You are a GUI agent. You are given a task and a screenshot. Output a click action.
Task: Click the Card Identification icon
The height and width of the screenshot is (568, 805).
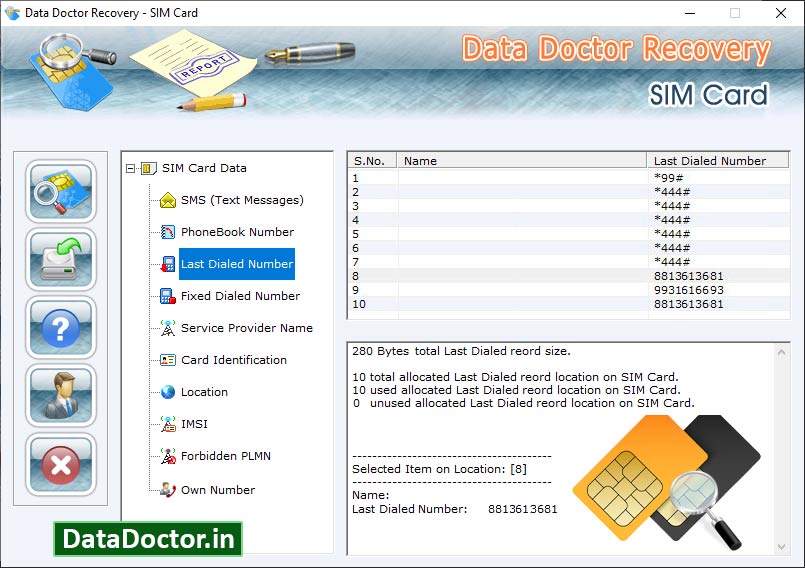click(167, 360)
